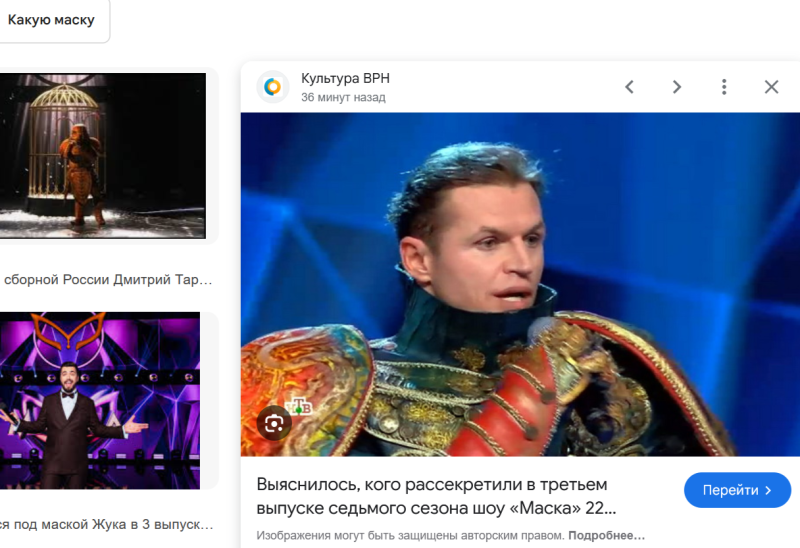Click the Культура ВРН site favicon
800x548 pixels.
point(272,87)
